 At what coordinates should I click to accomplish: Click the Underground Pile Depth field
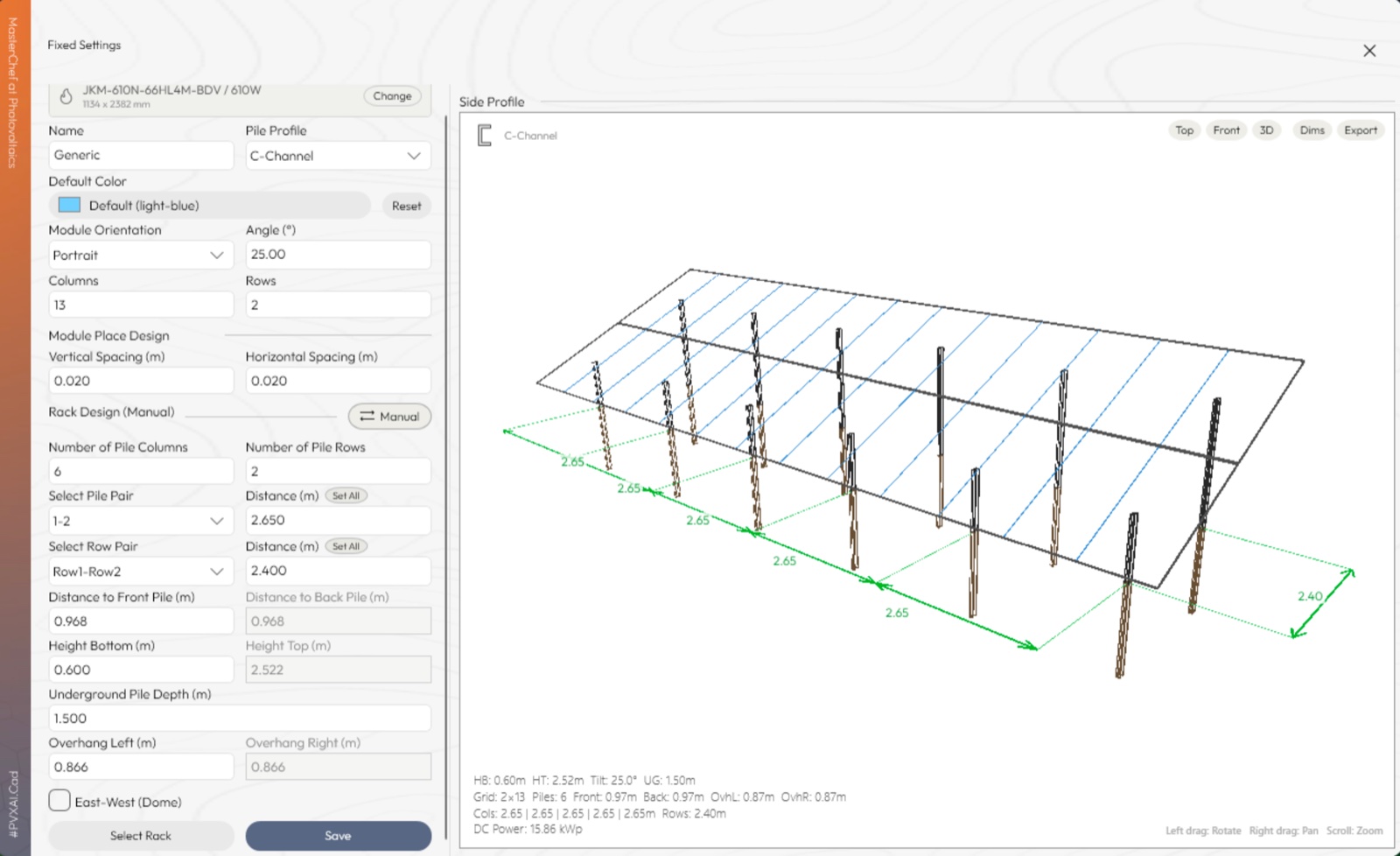pyautogui.click(x=240, y=719)
